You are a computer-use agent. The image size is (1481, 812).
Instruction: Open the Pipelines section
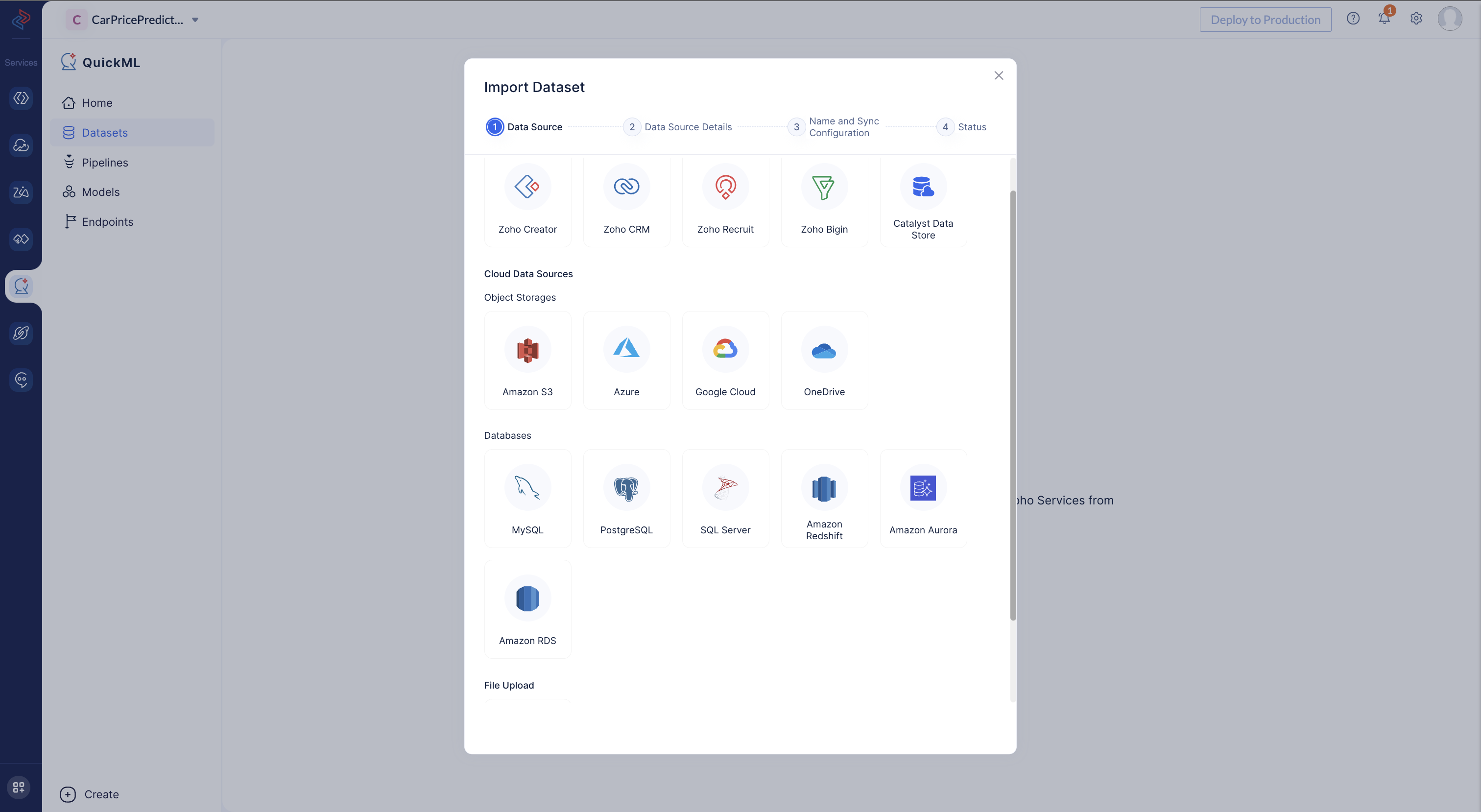(x=132, y=163)
